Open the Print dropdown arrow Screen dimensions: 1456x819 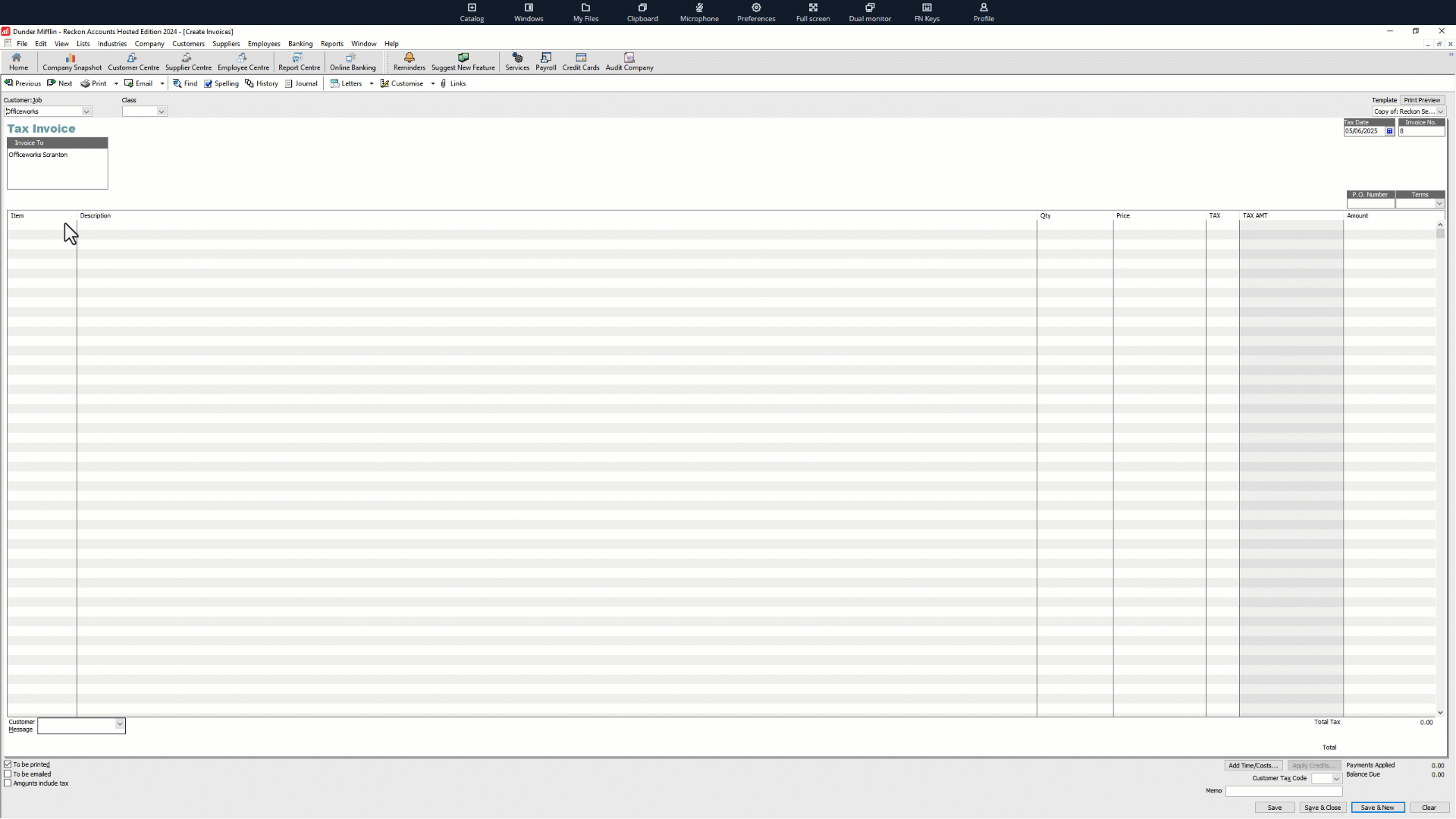116,83
